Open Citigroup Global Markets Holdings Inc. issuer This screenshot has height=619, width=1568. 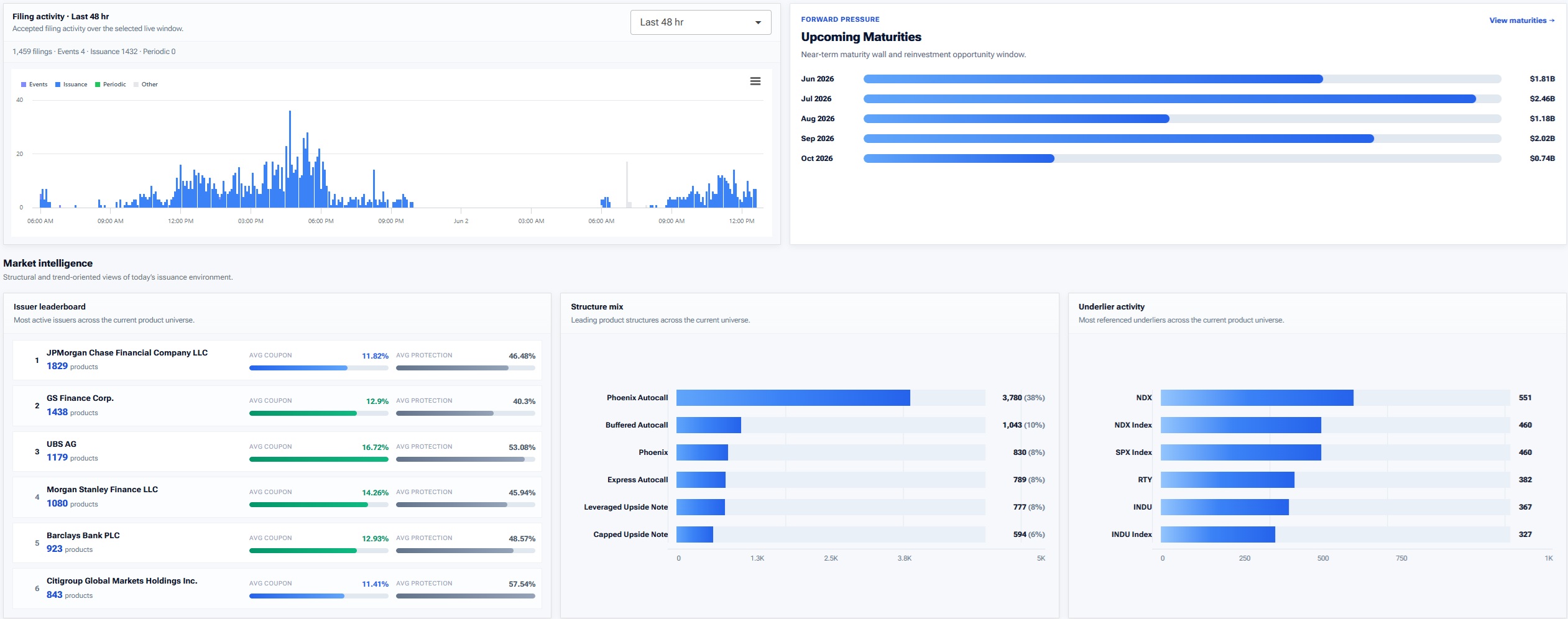277,589
